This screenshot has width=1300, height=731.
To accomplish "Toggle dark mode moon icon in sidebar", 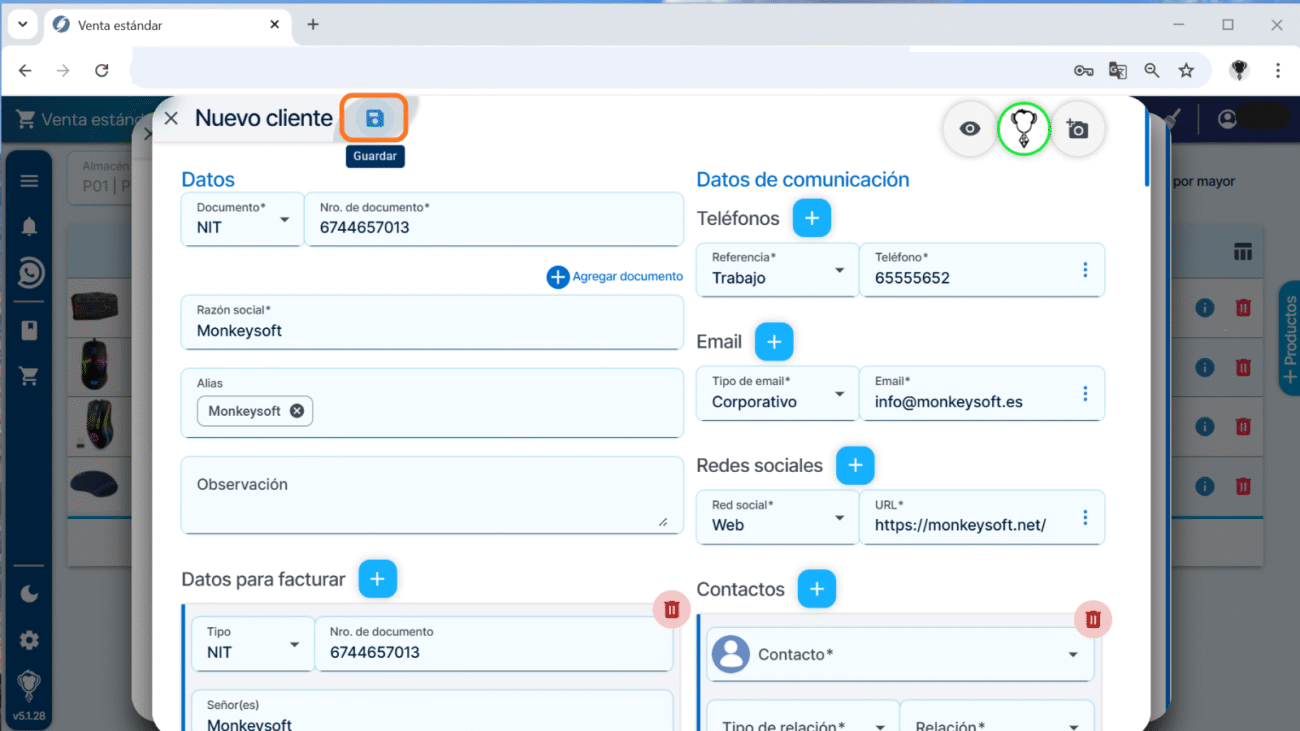I will click(29, 594).
